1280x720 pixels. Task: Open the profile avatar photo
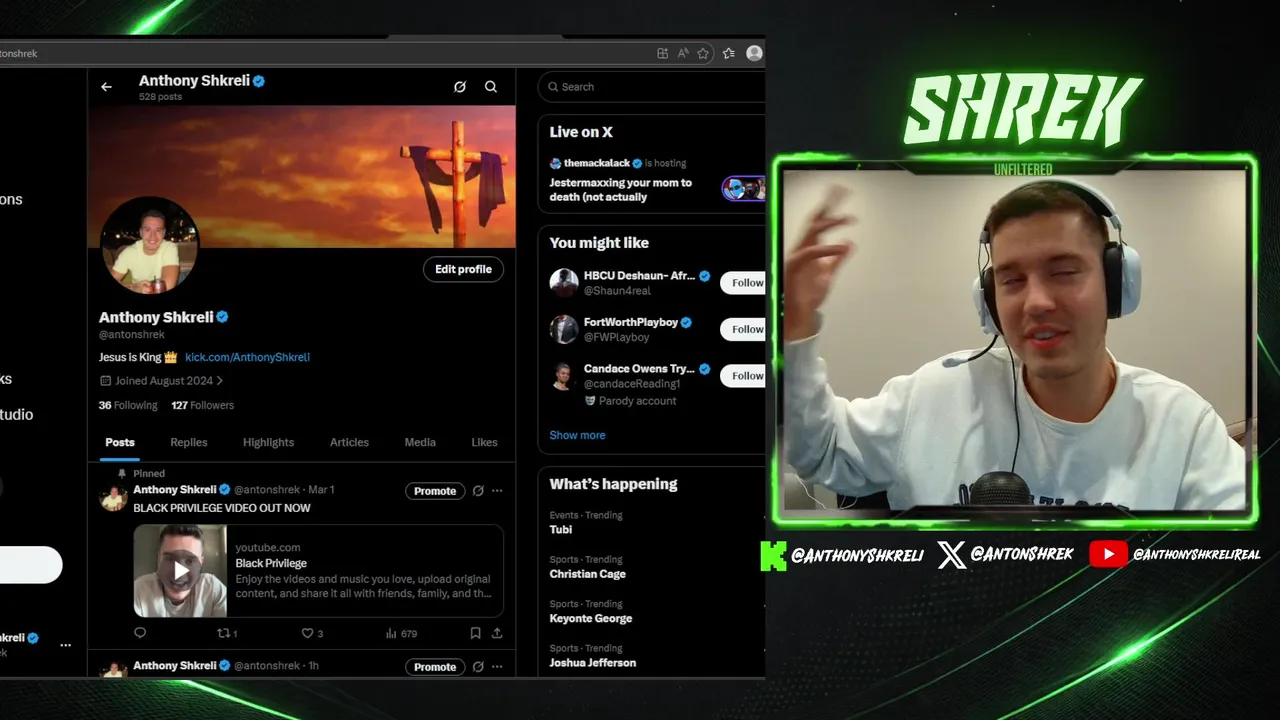pos(150,246)
